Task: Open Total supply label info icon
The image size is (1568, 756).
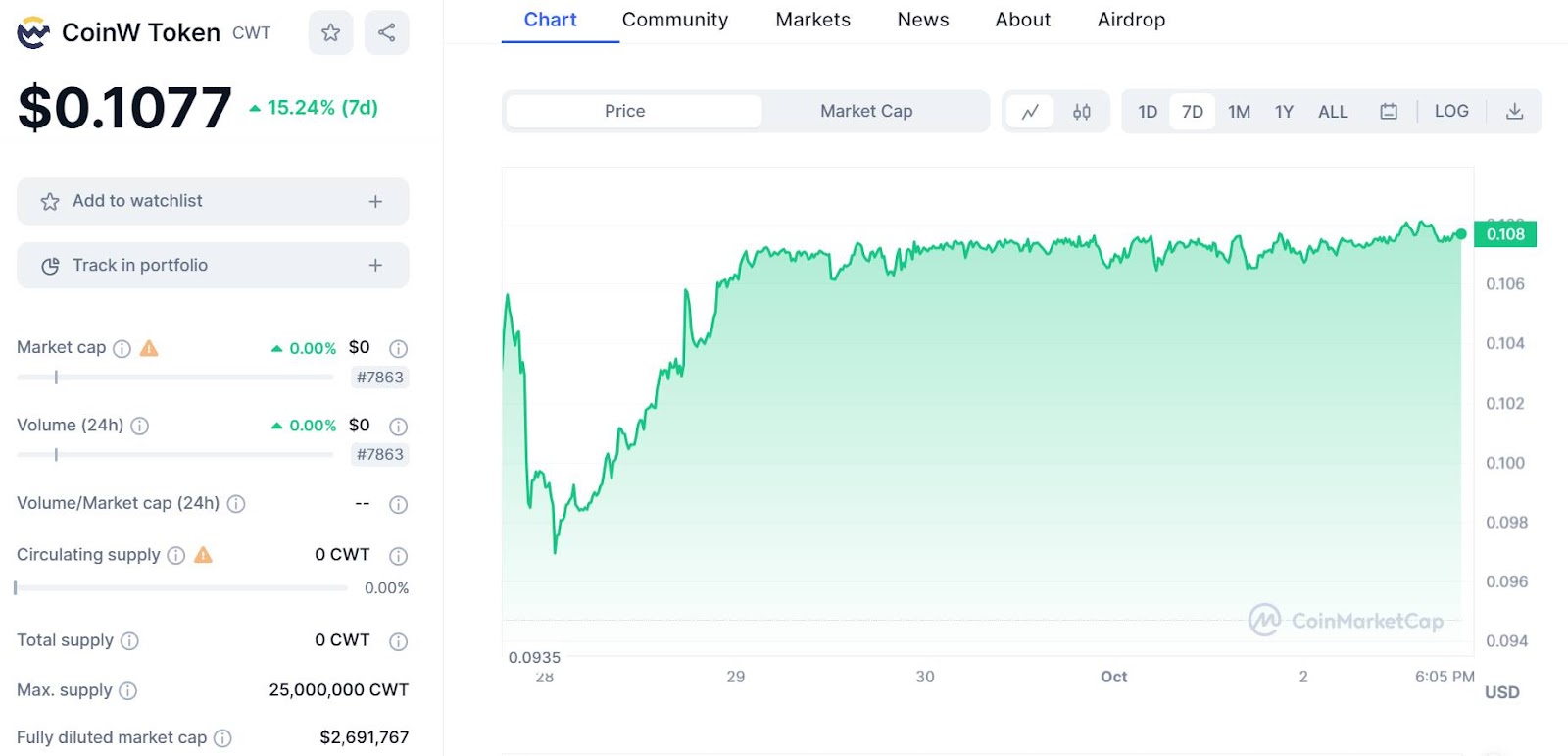Action: tap(129, 641)
